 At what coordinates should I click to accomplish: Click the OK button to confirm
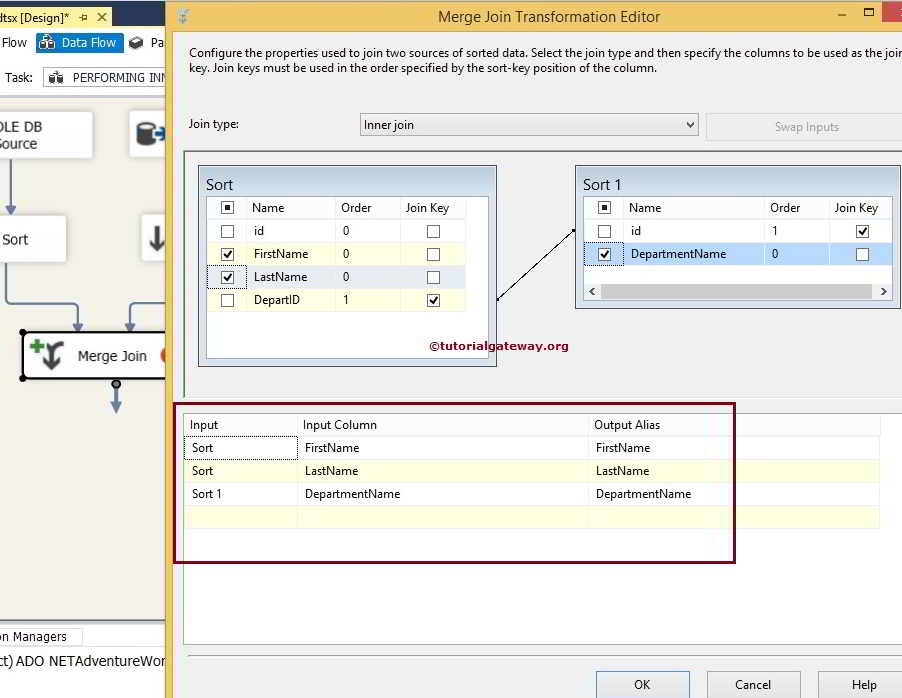642,686
